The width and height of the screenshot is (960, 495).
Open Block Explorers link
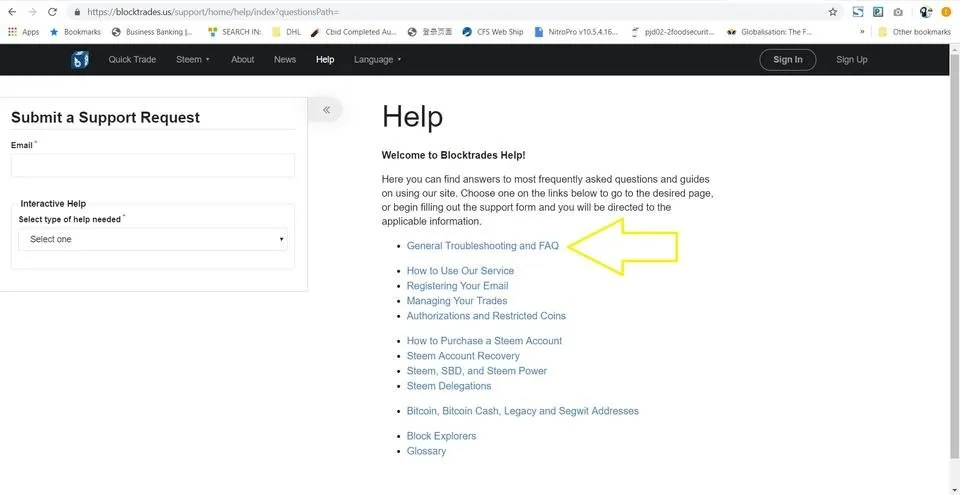(x=441, y=436)
